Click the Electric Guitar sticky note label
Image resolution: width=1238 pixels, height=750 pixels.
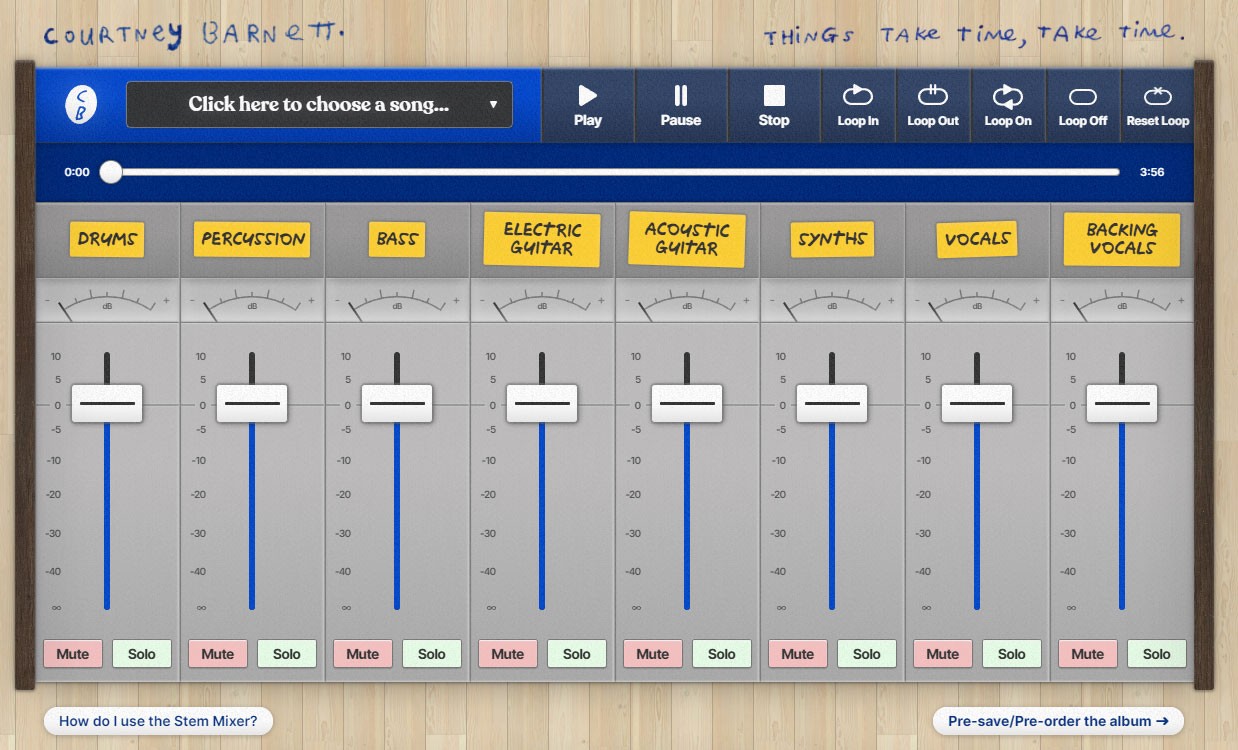pyautogui.click(x=542, y=239)
